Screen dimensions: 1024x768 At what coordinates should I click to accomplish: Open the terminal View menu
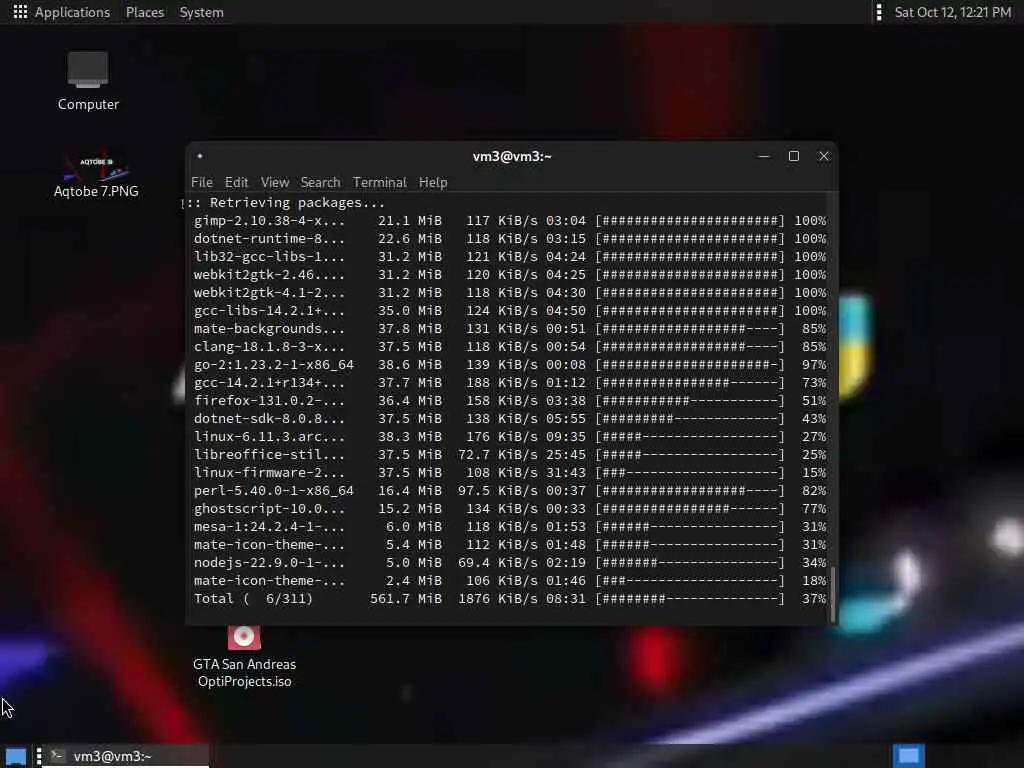(275, 182)
